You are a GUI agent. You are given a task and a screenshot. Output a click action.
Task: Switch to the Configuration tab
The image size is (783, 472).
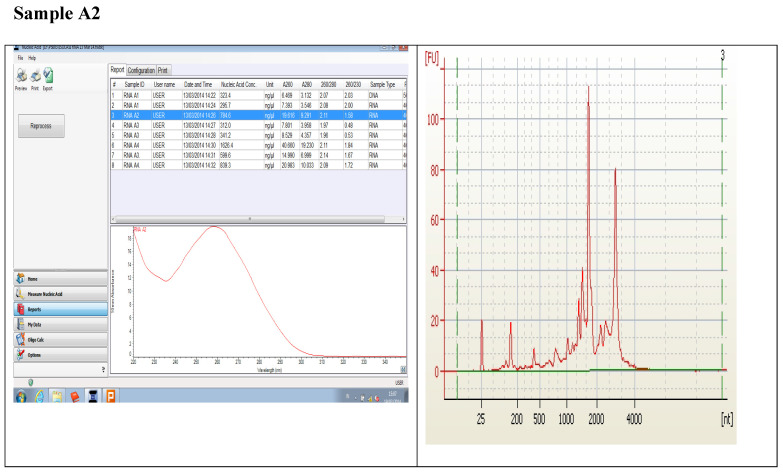click(141, 70)
